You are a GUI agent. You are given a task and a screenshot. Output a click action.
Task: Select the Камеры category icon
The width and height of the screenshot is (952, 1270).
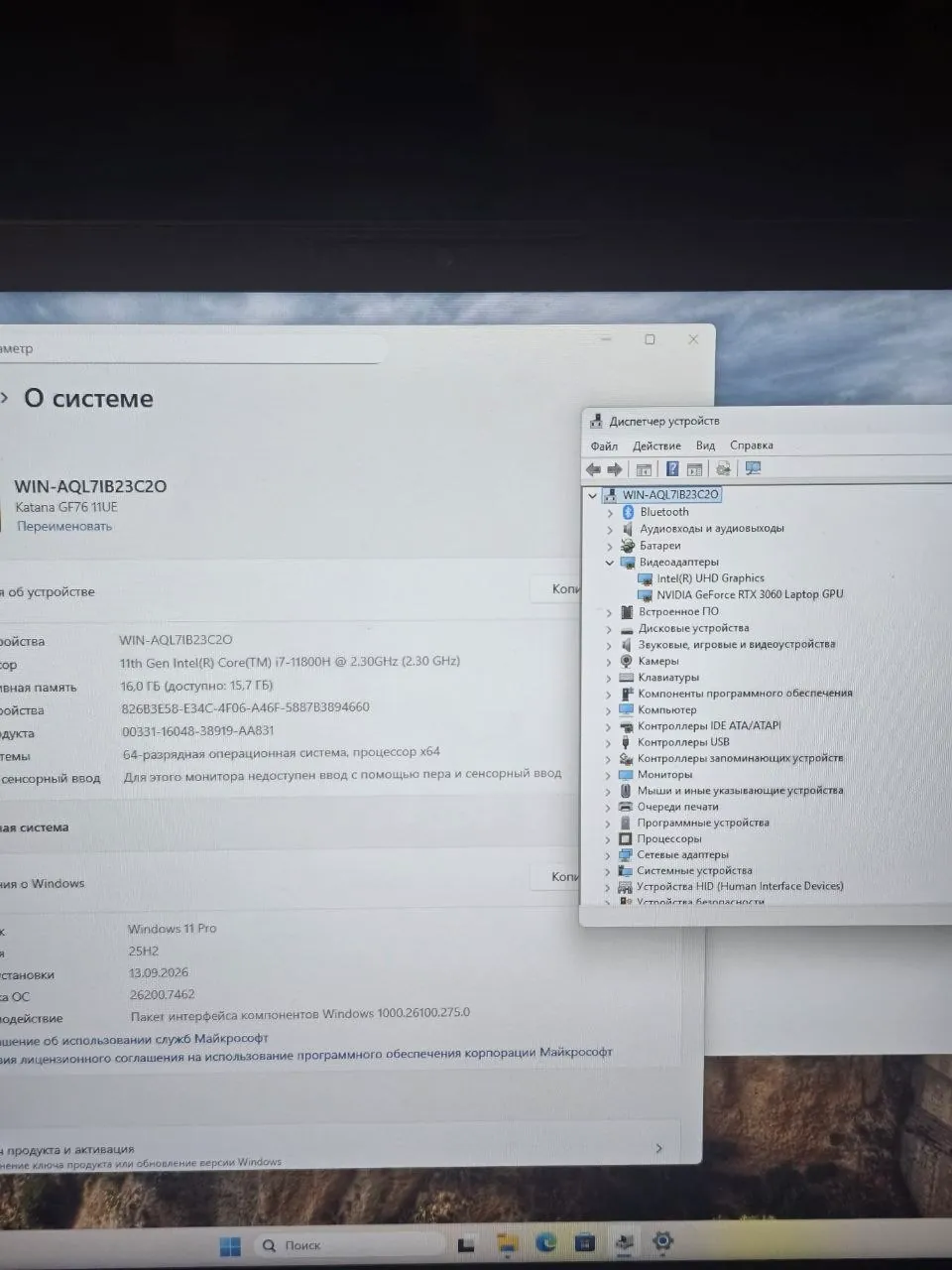click(x=627, y=661)
